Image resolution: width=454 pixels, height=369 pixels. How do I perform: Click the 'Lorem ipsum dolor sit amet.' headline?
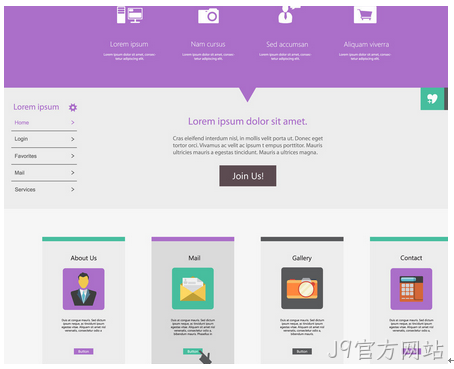248,121
